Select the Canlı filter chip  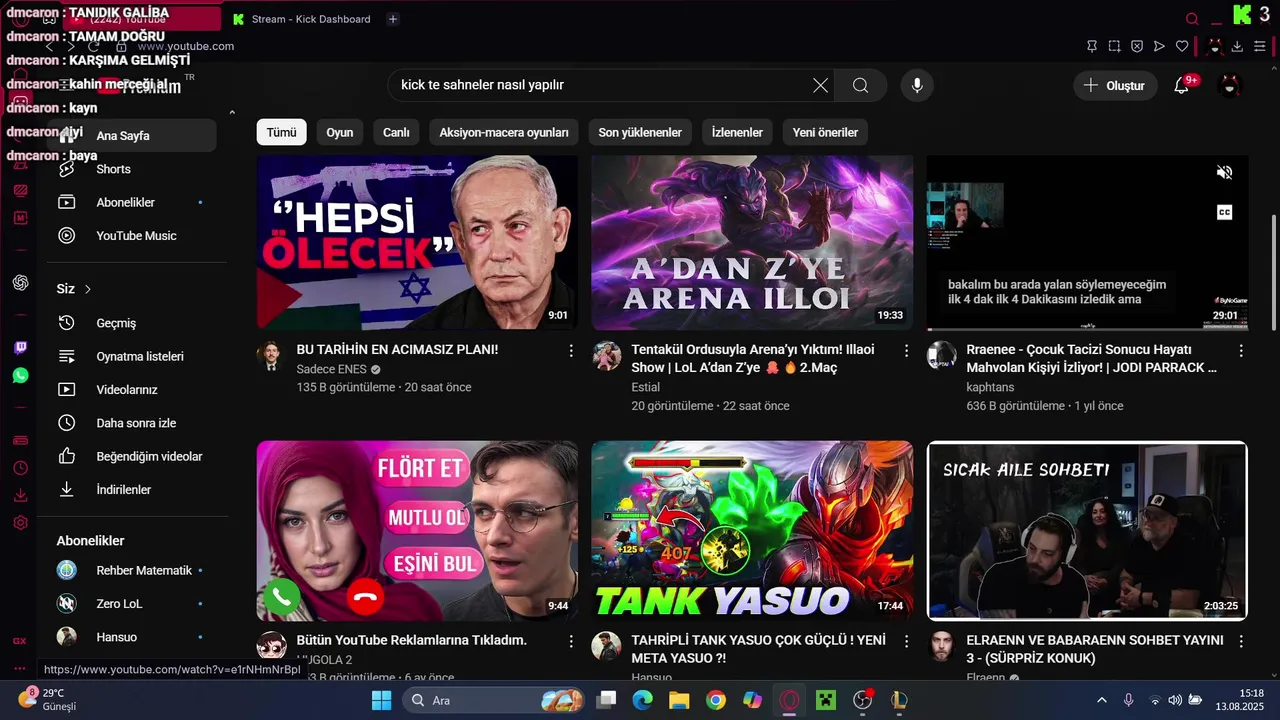(x=396, y=132)
